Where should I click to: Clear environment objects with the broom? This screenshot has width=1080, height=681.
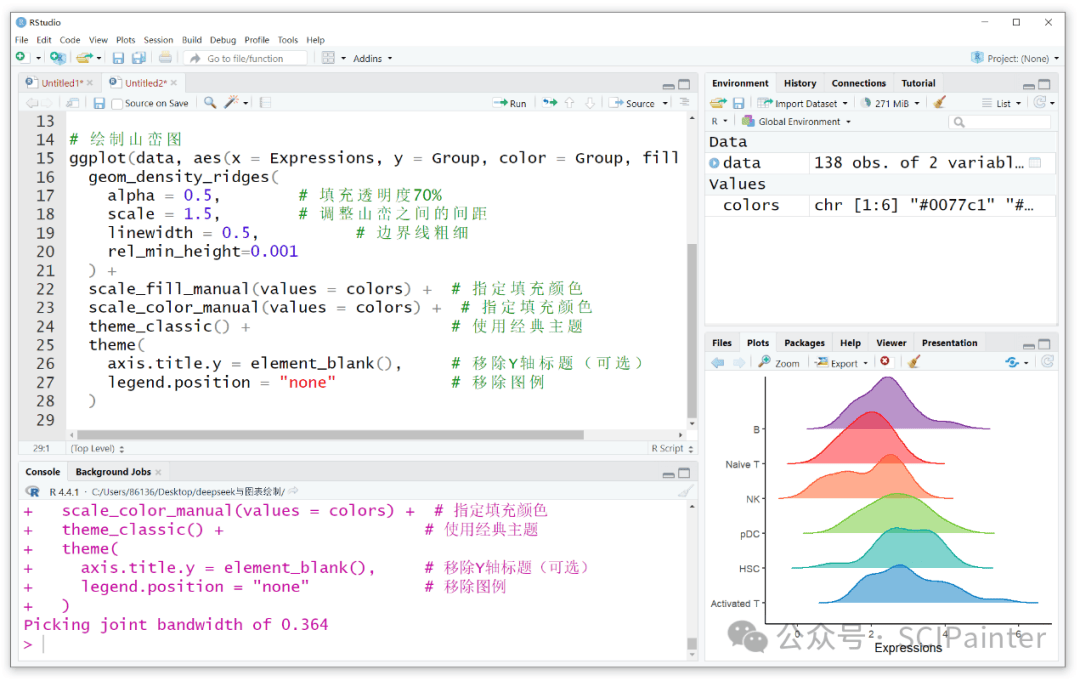point(939,103)
